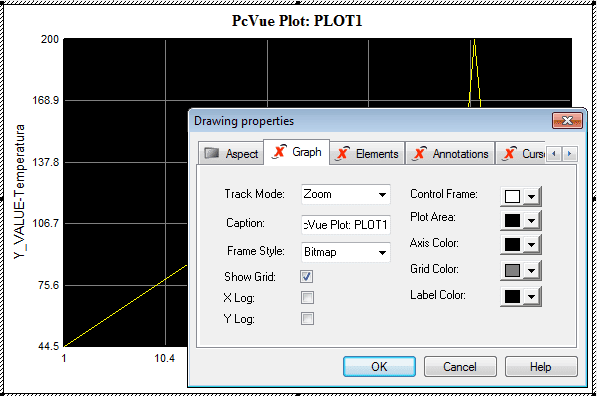597x396 pixels.
Task: Click the 168.9 Y-axis value
Action: click(45, 101)
